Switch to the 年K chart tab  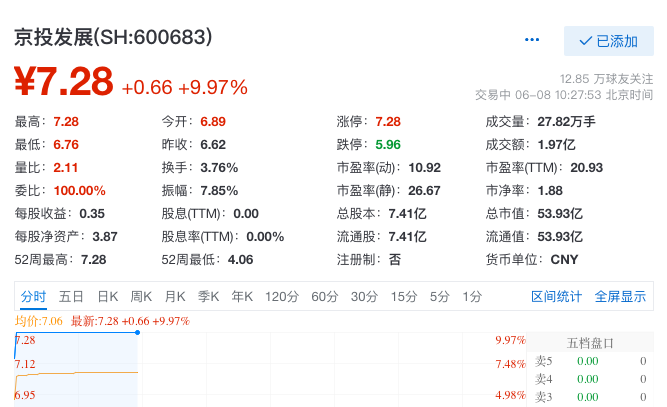[242, 296]
